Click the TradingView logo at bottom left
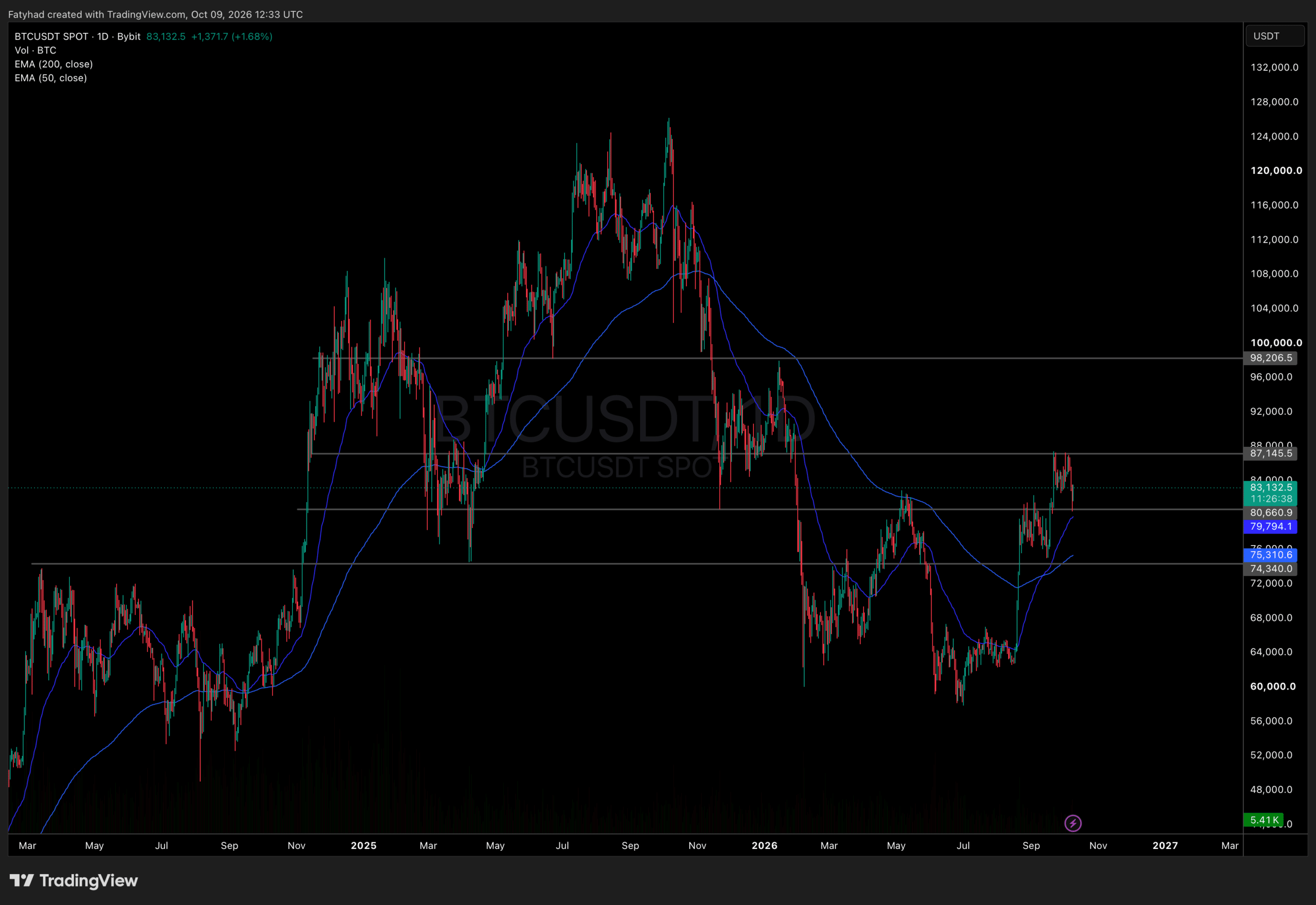This screenshot has height=905, width=1316. 74,881
